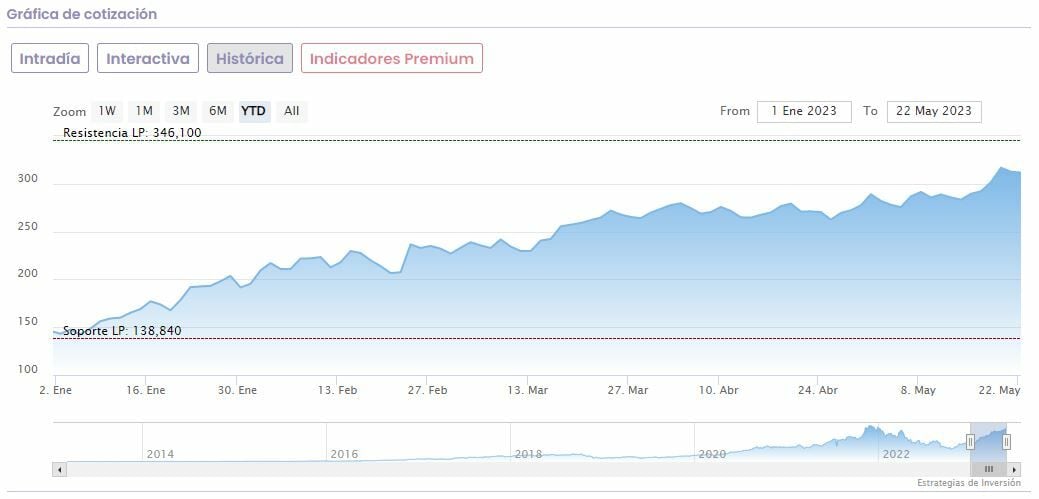
Task: Click the 2018 area in the navigator timeline
Action: [528, 453]
